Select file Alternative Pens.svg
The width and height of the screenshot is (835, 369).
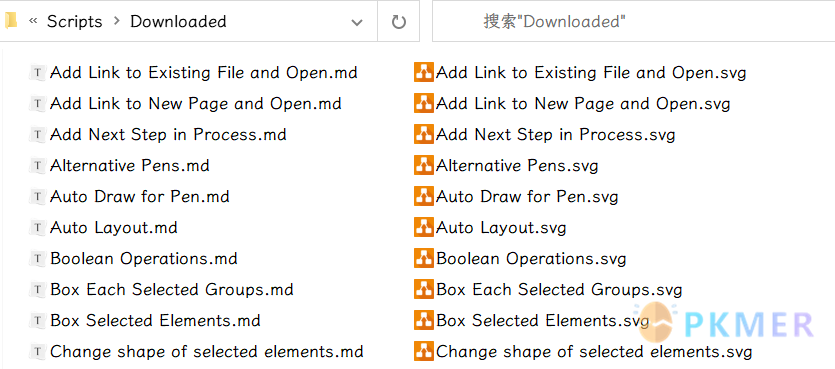517,166
